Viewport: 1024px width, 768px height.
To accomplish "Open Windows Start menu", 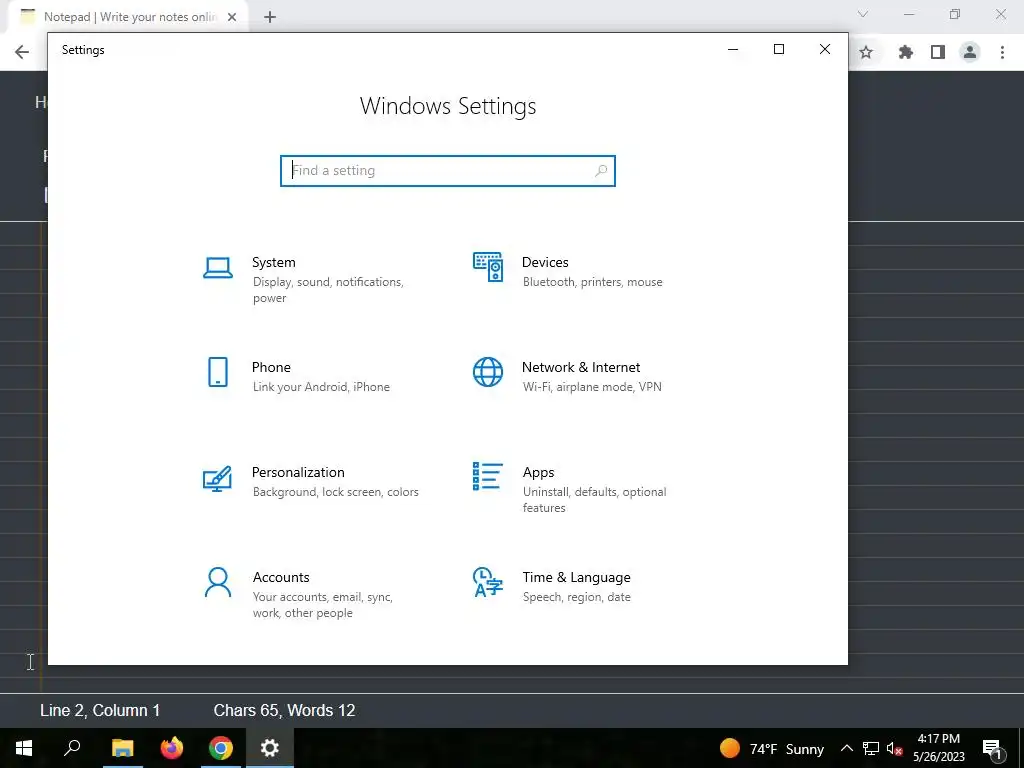I will (24, 748).
